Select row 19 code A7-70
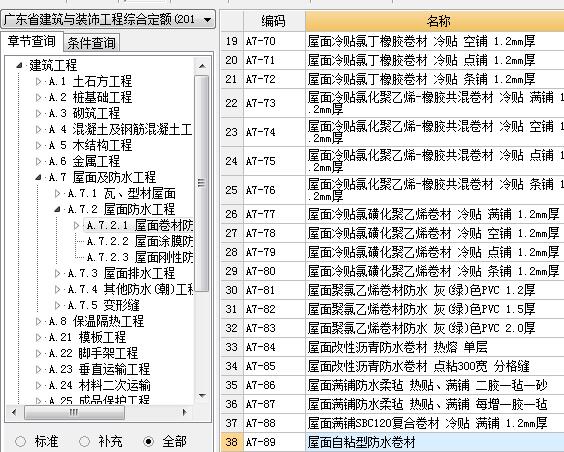The height and width of the screenshot is (452, 564). [274, 41]
